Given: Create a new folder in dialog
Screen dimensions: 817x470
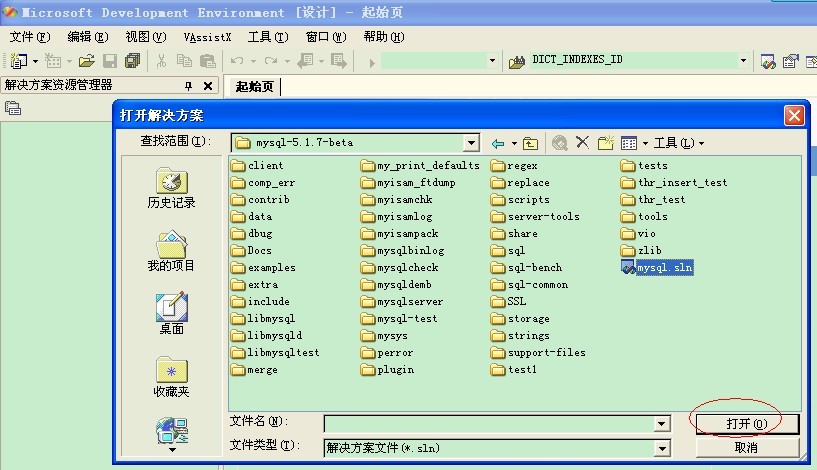Looking at the screenshot, I should [x=605, y=142].
